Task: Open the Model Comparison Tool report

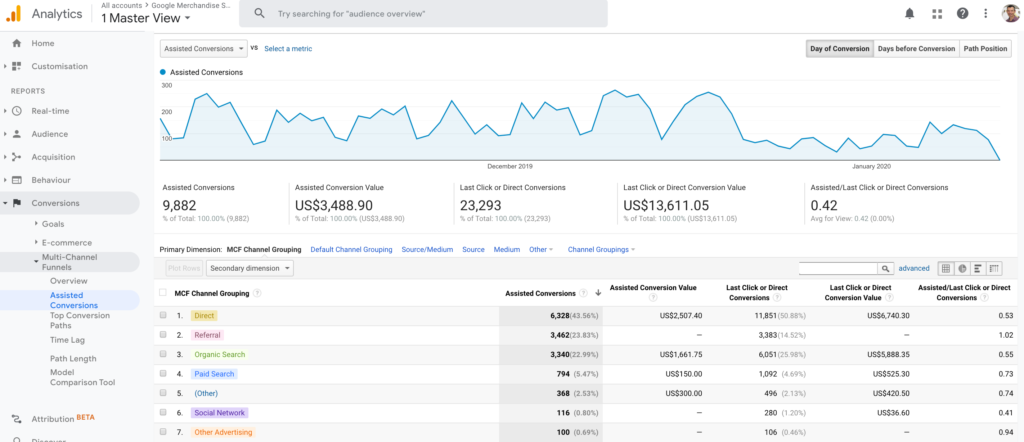Action: pos(82,377)
